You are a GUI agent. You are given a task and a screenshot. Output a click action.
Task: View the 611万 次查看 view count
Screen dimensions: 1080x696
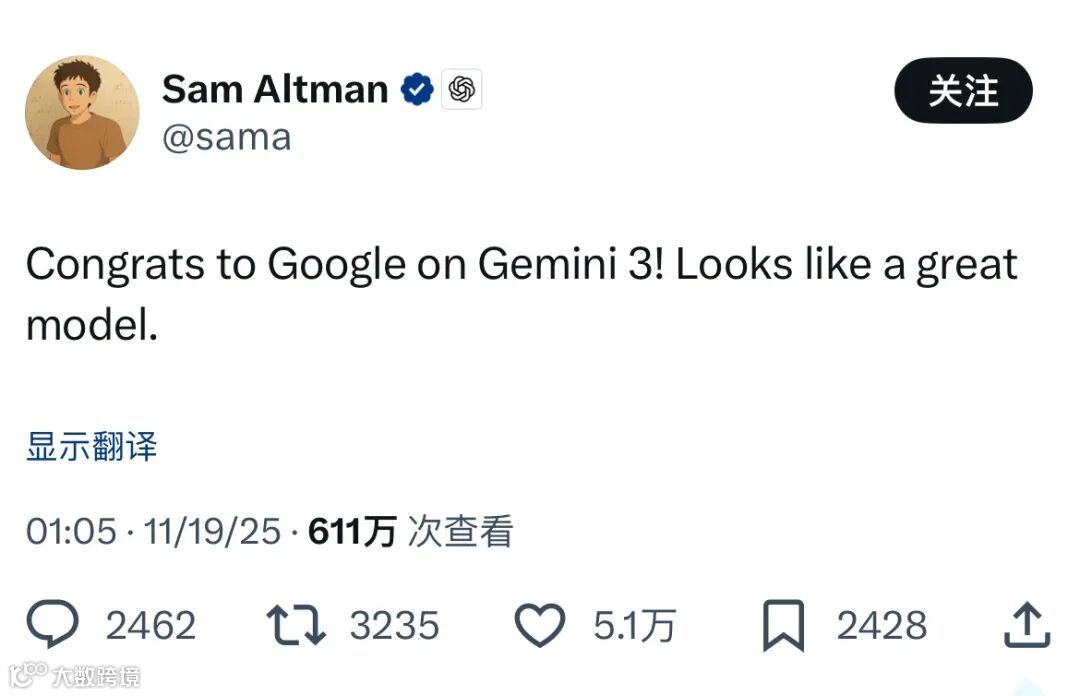[x=410, y=531]
